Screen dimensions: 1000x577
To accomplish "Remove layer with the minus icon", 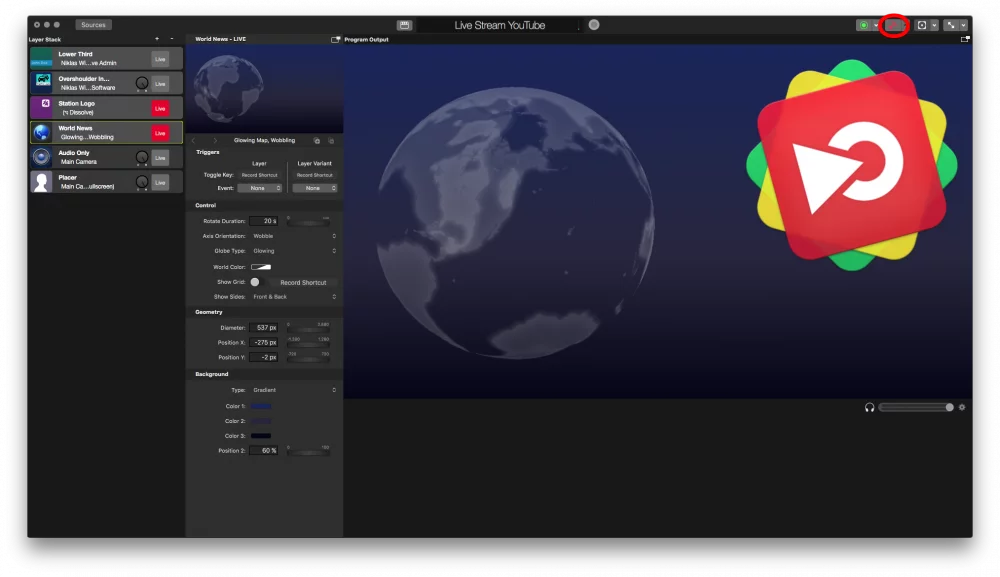I will (x=172, y=39).
